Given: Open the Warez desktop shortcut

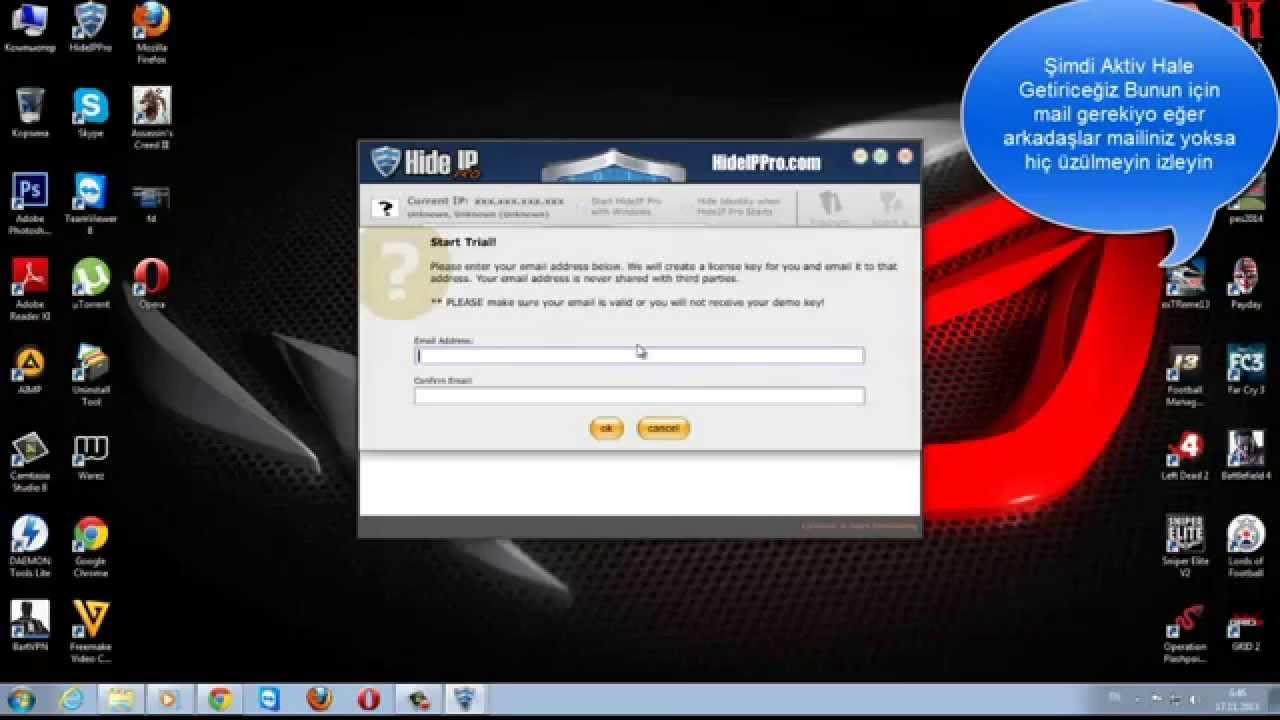Looking at the screenshot, I should 90,456.
